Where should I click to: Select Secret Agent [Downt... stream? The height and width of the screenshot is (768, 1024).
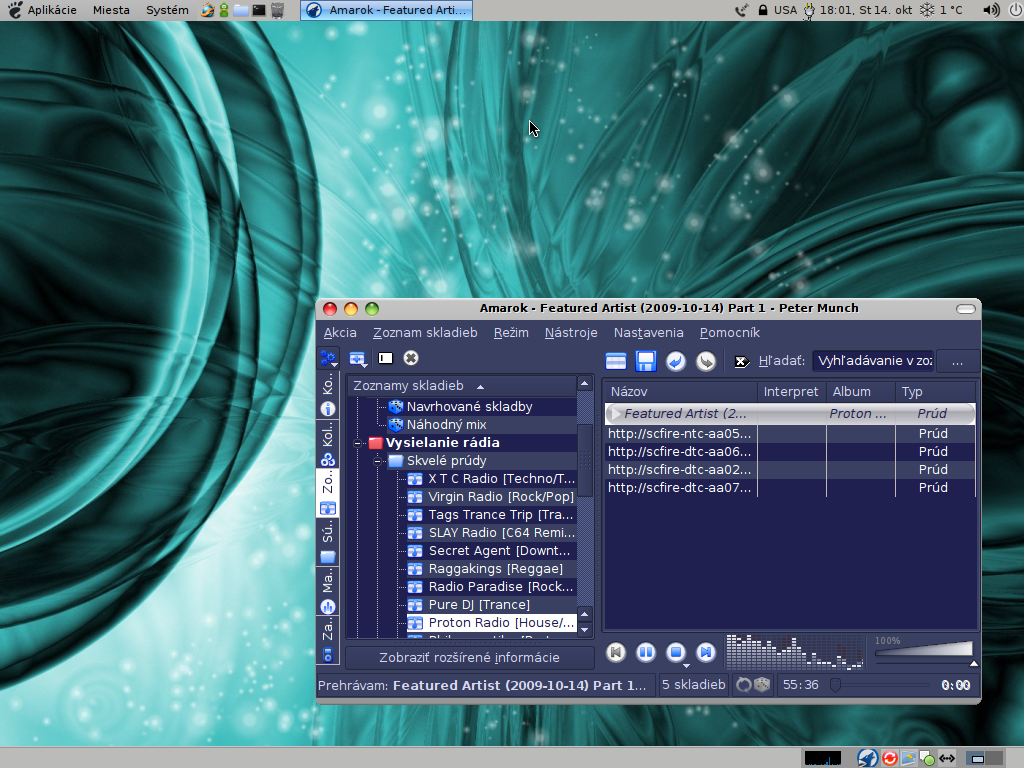tap(492, 551)
